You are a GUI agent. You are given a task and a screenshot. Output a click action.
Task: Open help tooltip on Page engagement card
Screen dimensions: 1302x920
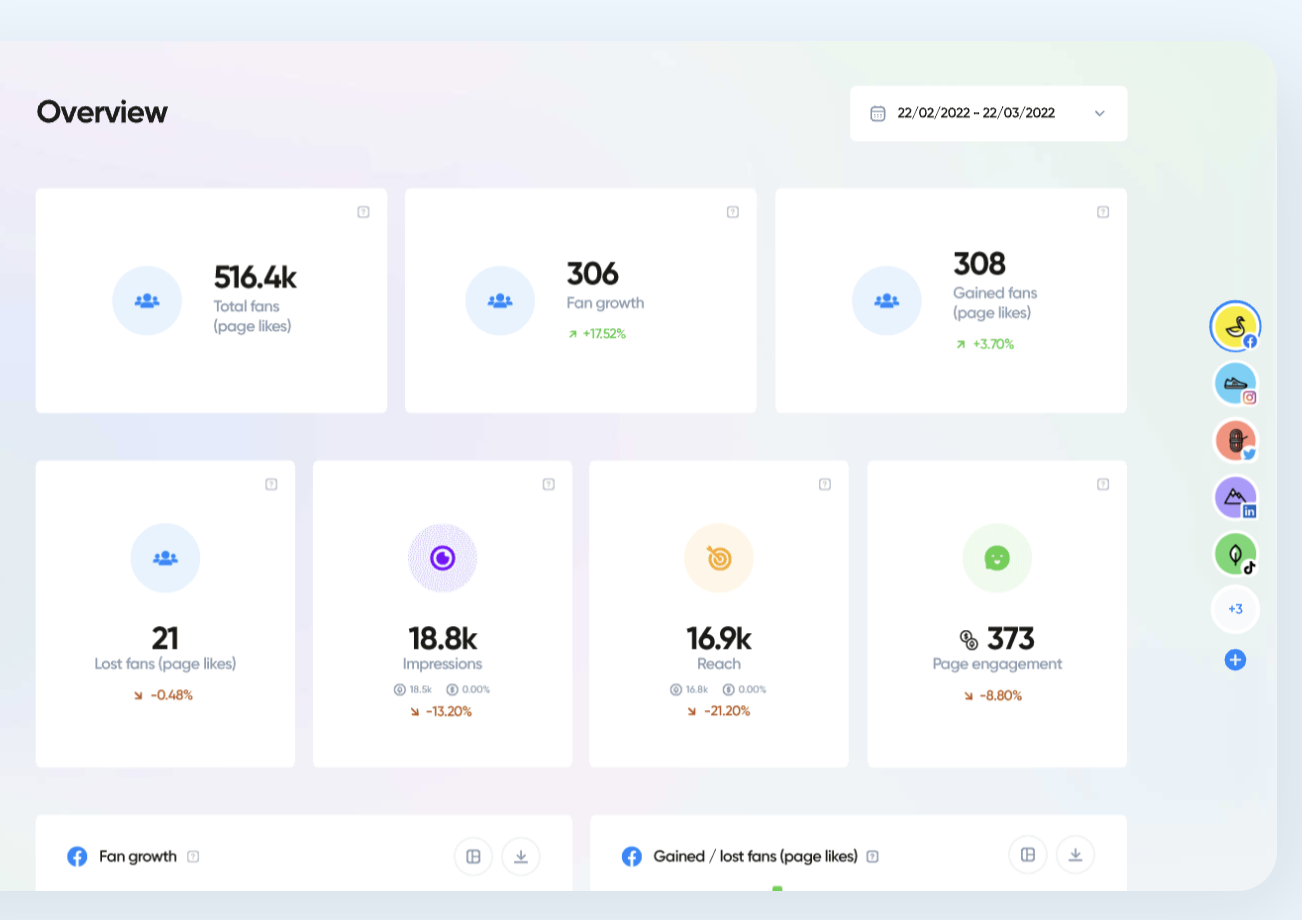click(x=1104, y=483)
